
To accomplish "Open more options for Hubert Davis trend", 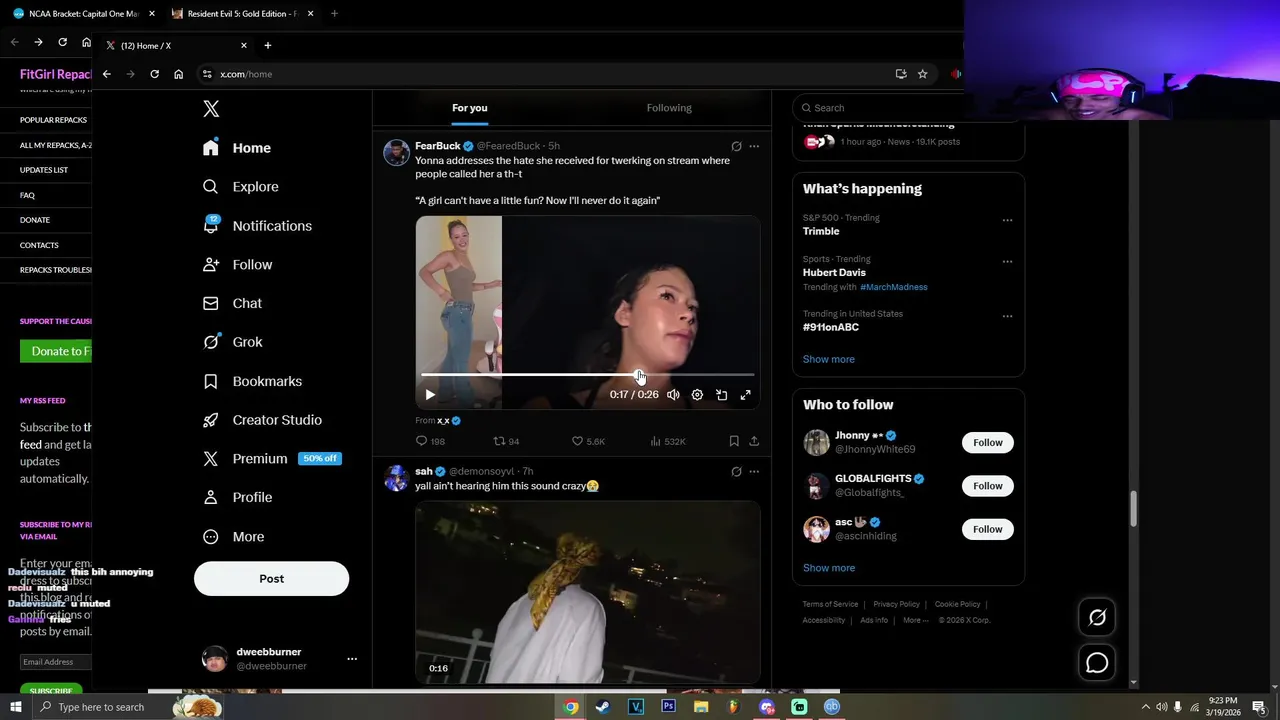I will [x=1007, y=262].
